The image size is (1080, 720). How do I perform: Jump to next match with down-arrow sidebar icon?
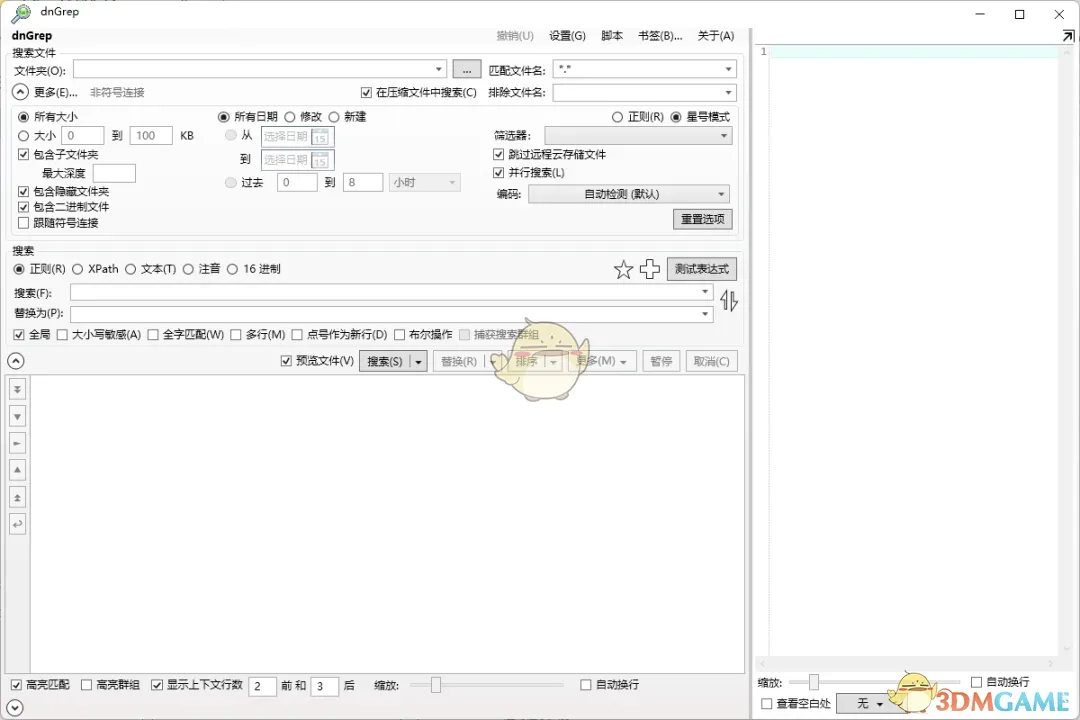[17, 416]
